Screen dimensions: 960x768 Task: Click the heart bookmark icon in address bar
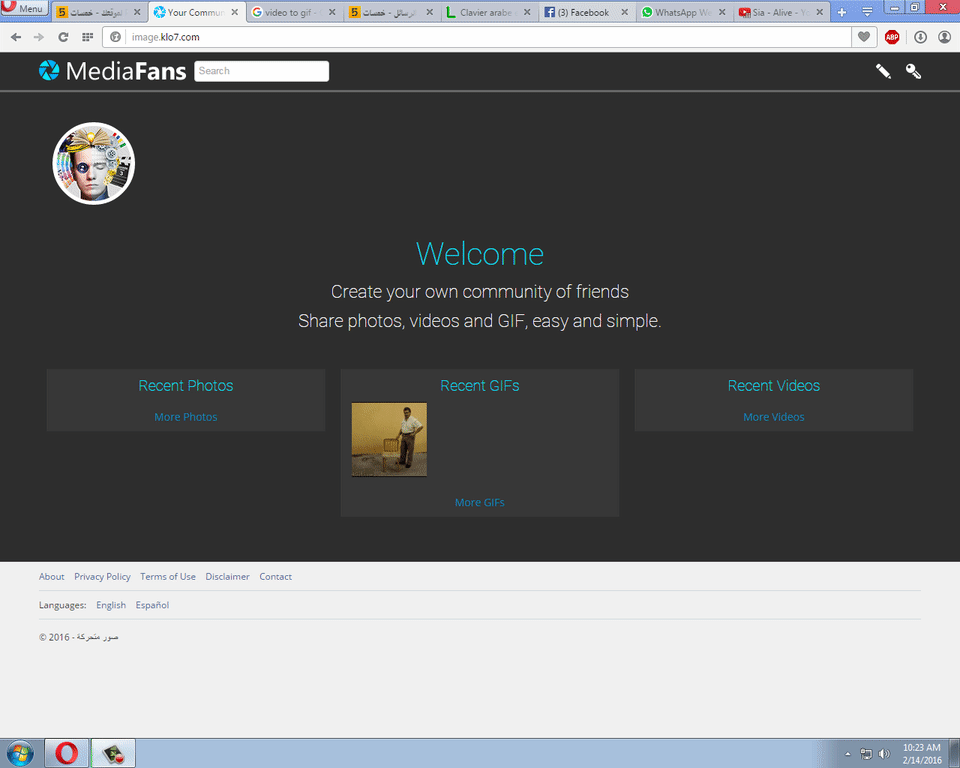click(864, 37)
